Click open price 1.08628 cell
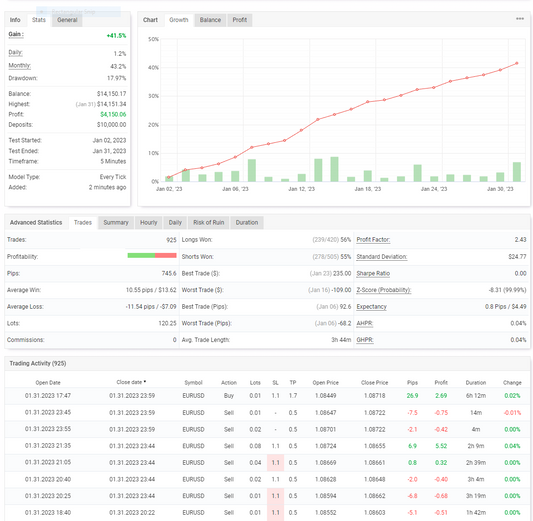Viewport: 533px width, 521px height. click(x=325, y=480)
